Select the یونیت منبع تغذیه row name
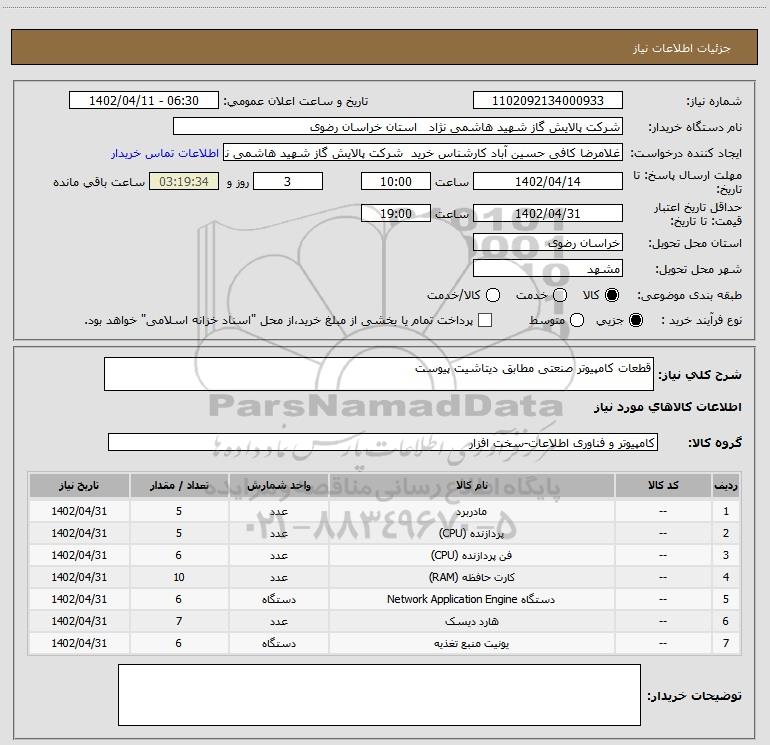This screenshot has width=770, height=745. click(471, 643)
